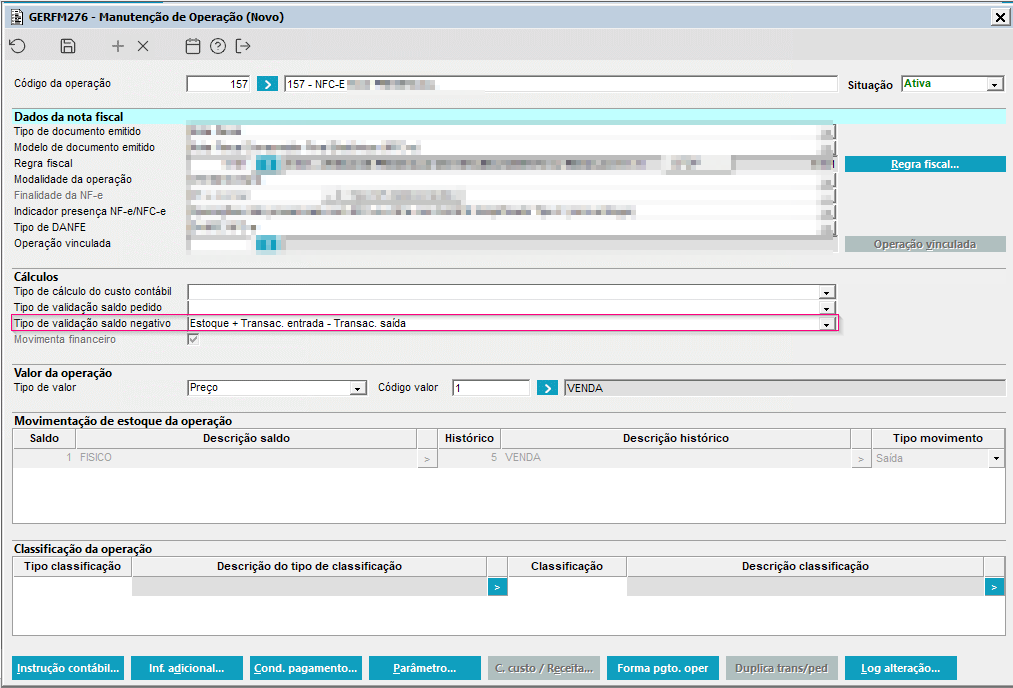Click the lookup arrow after Descrição do tipo de classificação

tap(497, 587)
